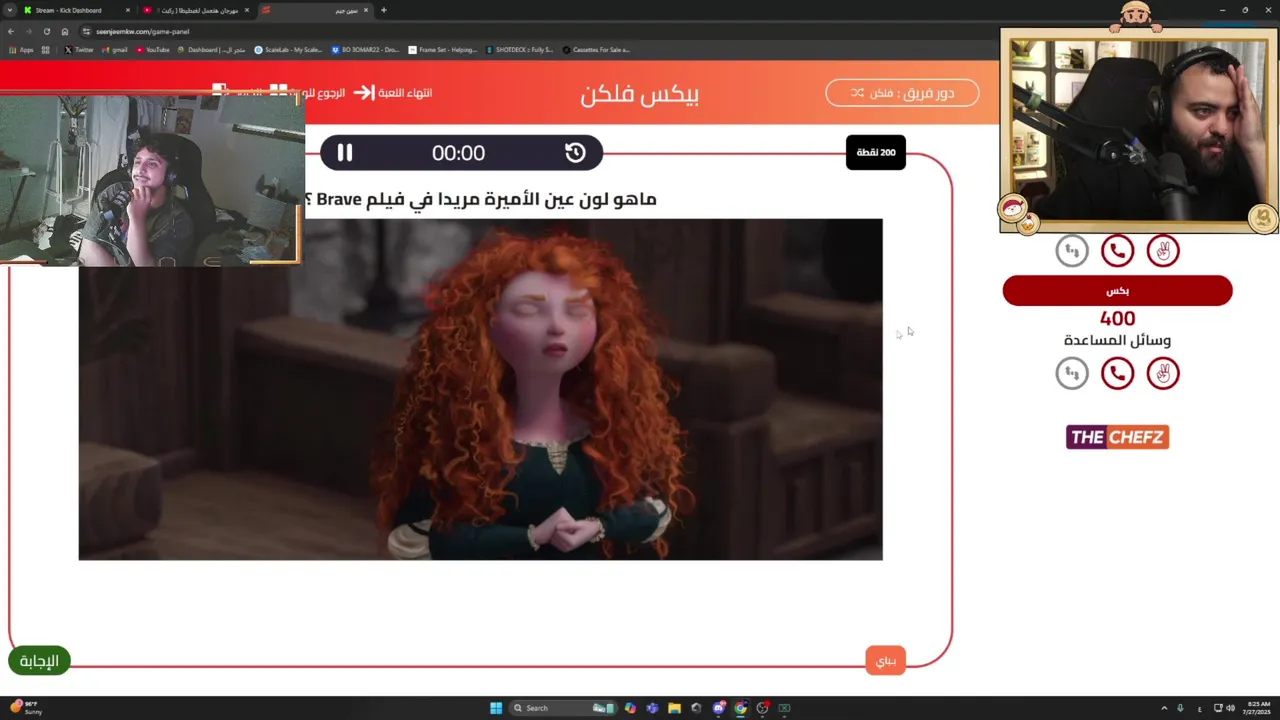Open the Twitter bookmark
The height and width of the screenshot is (720, 1280).
click(x=79, y=49)
